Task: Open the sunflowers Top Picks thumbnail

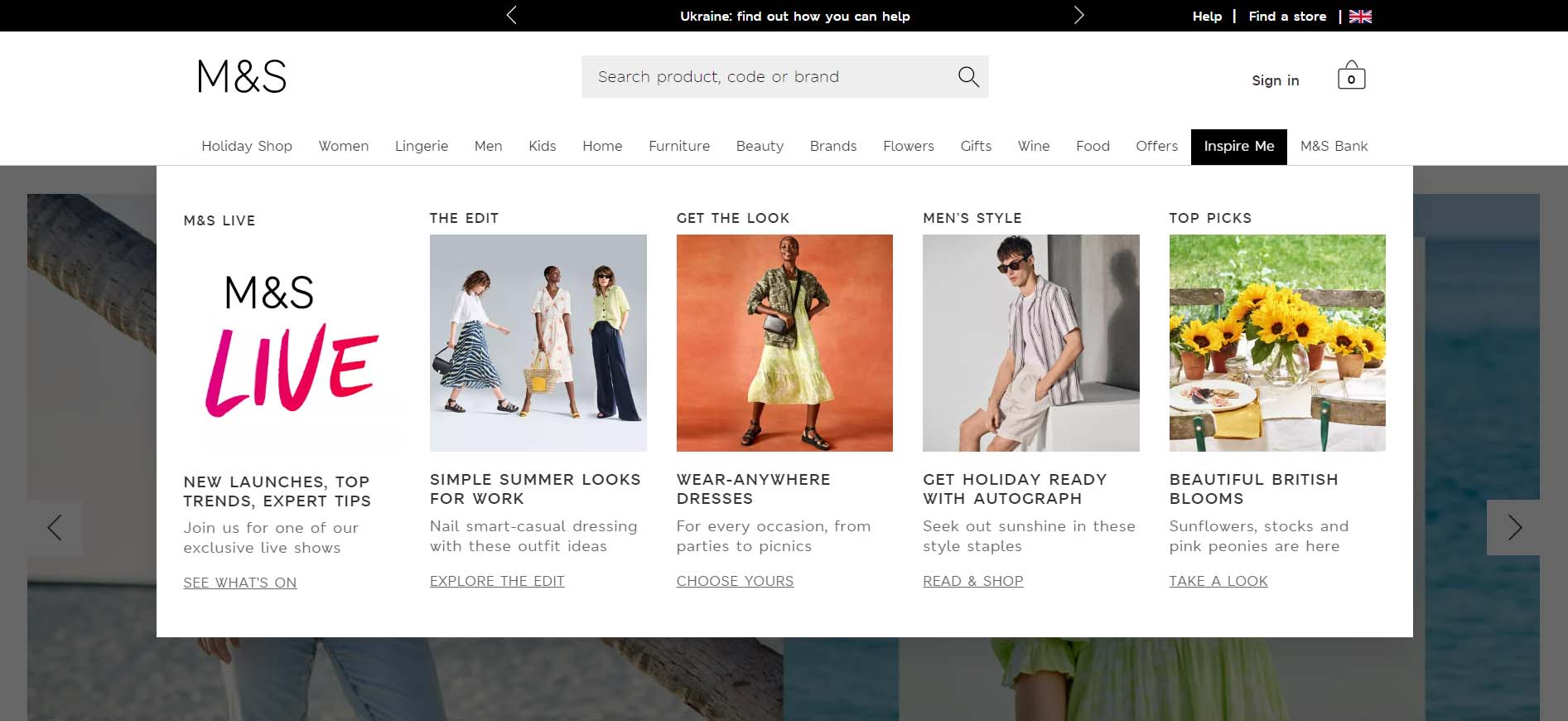Action: pyautogui.click(x=1276, y=343)
